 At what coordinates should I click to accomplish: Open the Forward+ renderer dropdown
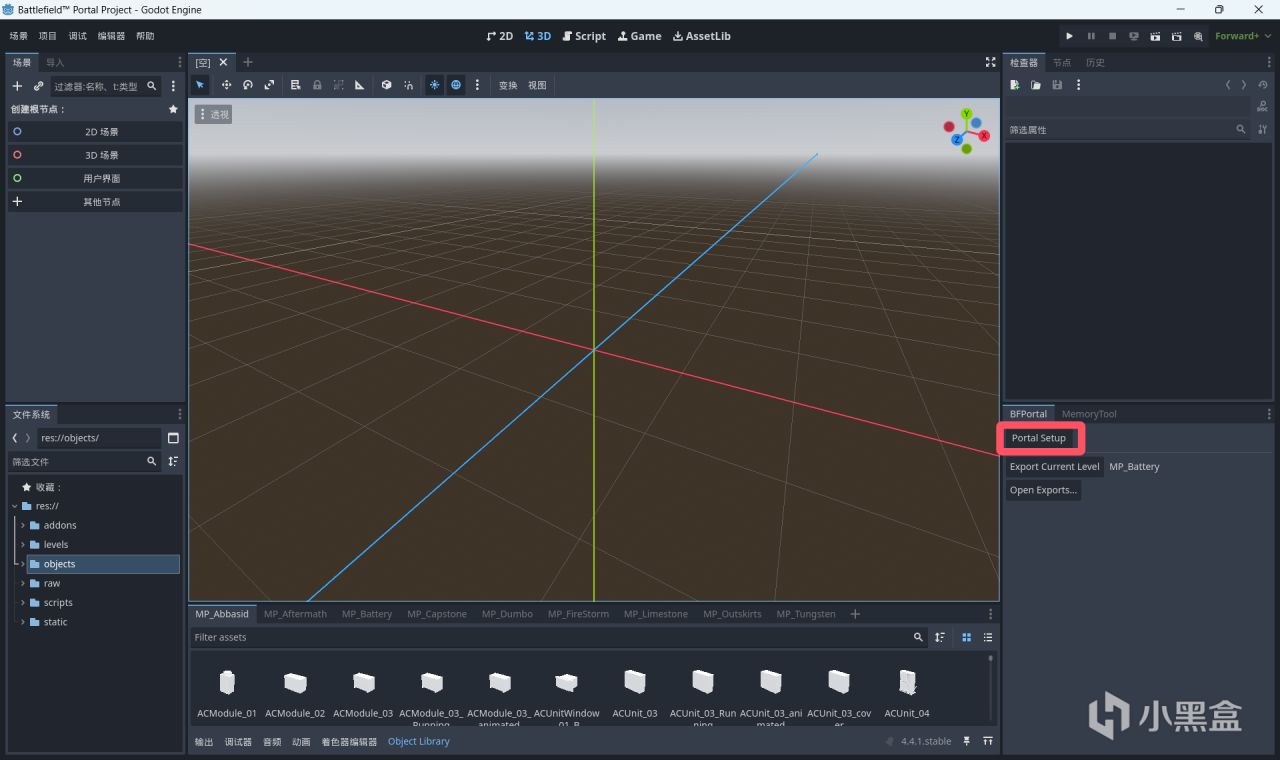(x=1242, y=36)
